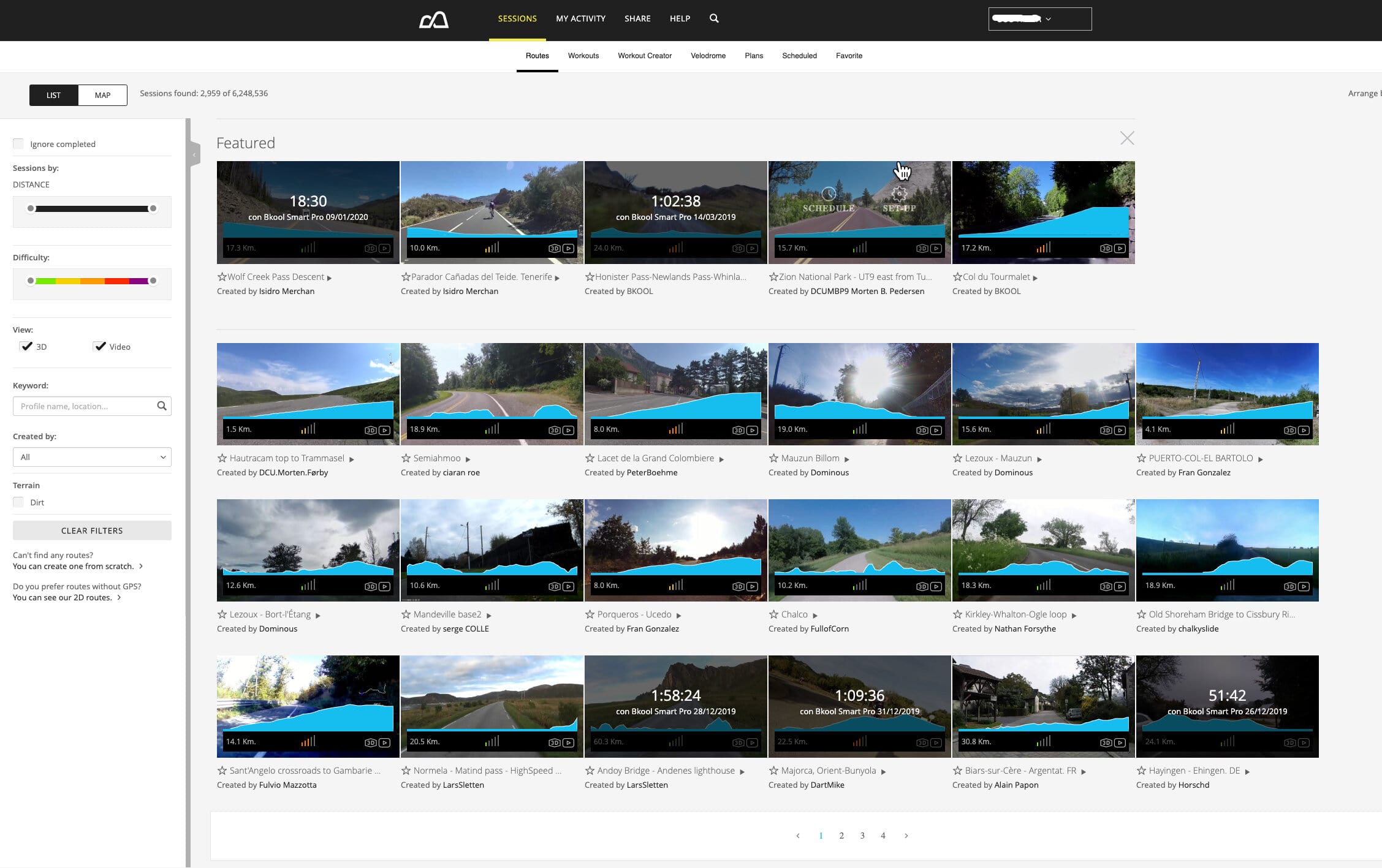Click the Difficulty slider right handle
1382x868 pixels.
pos(153,281)
